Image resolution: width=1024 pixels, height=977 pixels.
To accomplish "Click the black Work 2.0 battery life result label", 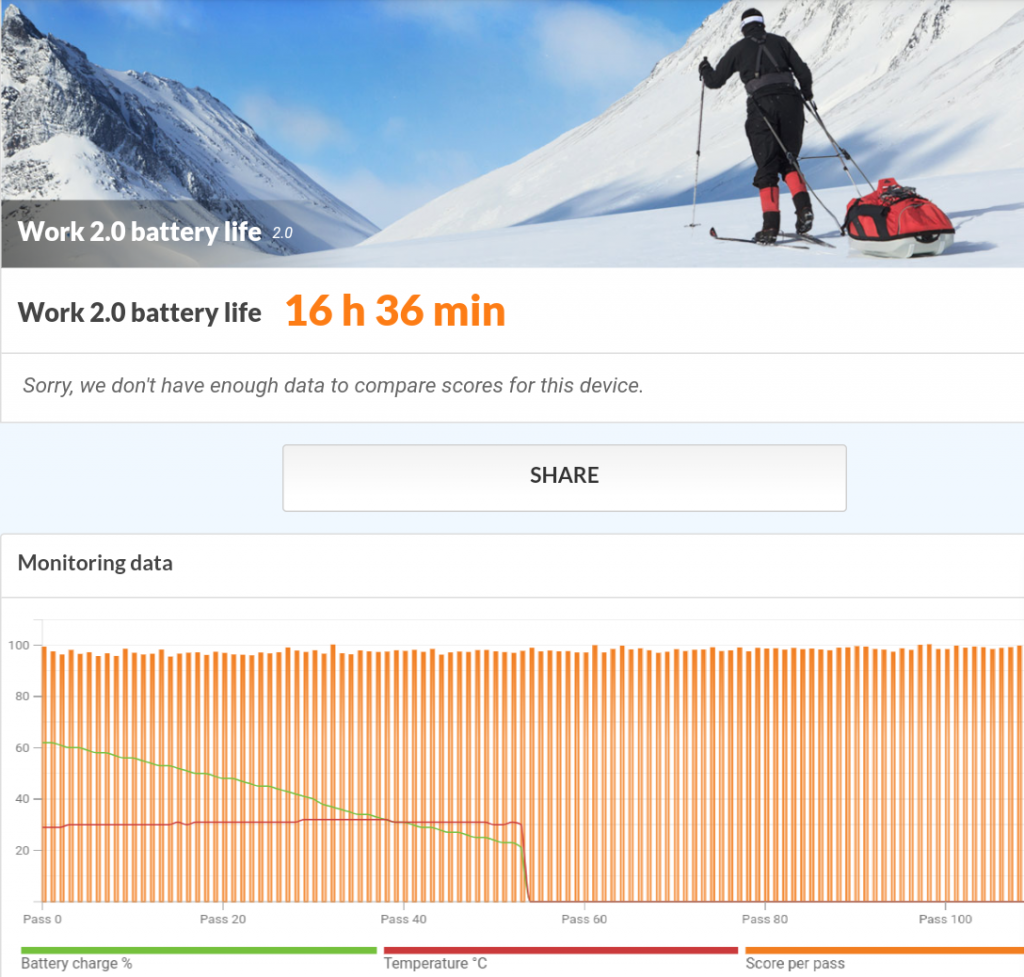I will 139,312.
